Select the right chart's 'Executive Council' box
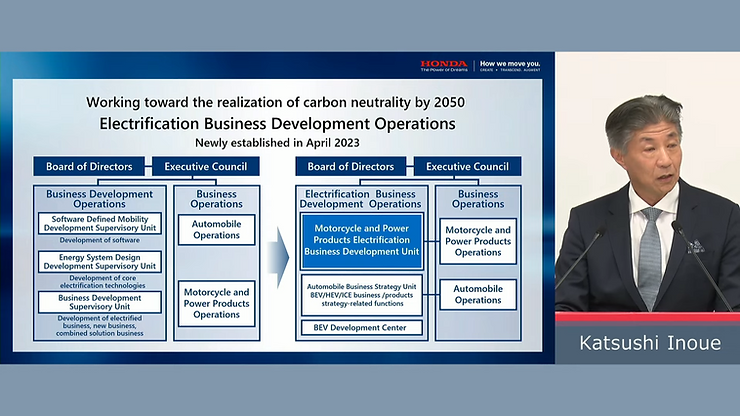This screenshot has width=740, height=416. click(467, 166)
